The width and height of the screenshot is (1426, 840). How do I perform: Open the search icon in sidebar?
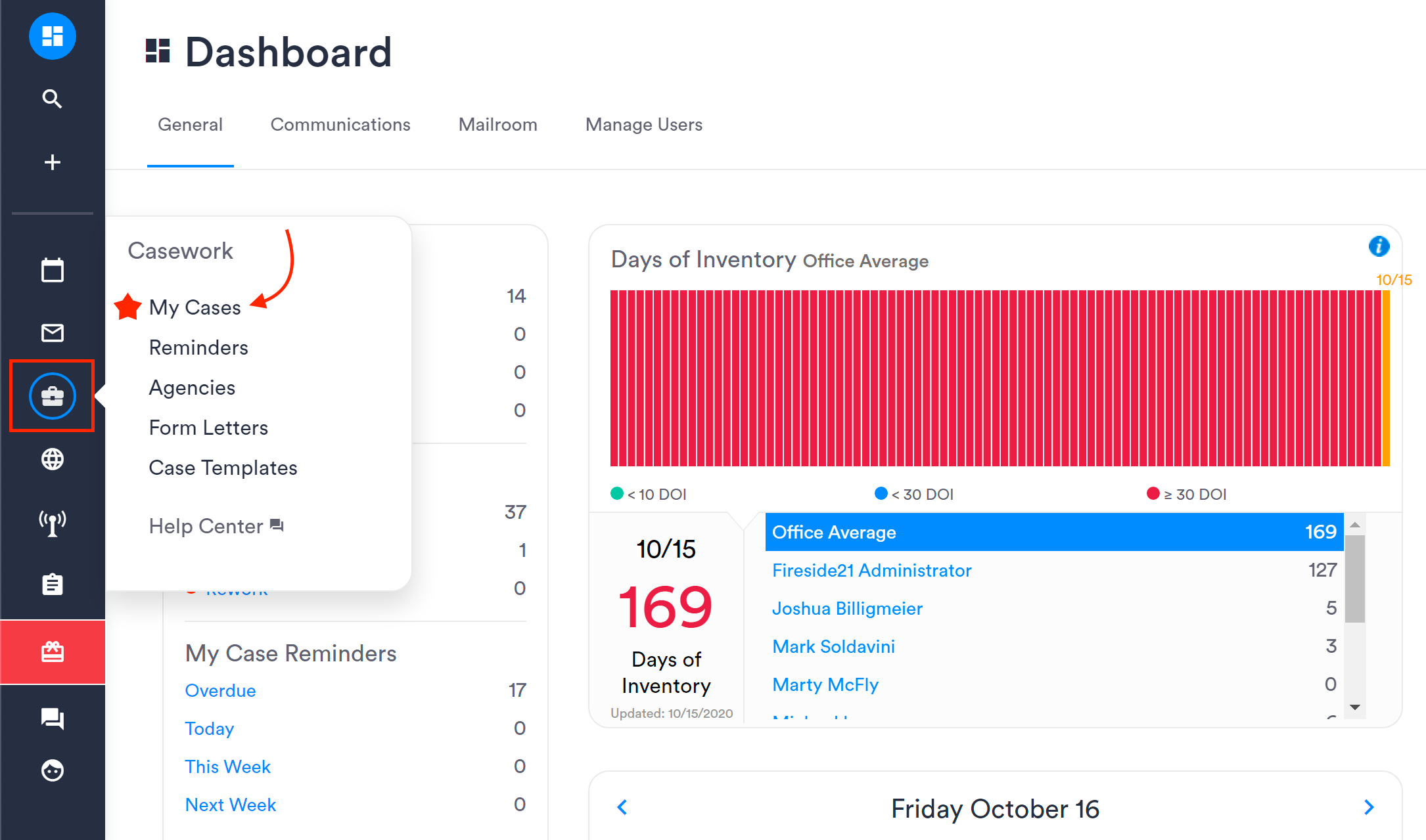pyautogui.click(x=52, y=99)
